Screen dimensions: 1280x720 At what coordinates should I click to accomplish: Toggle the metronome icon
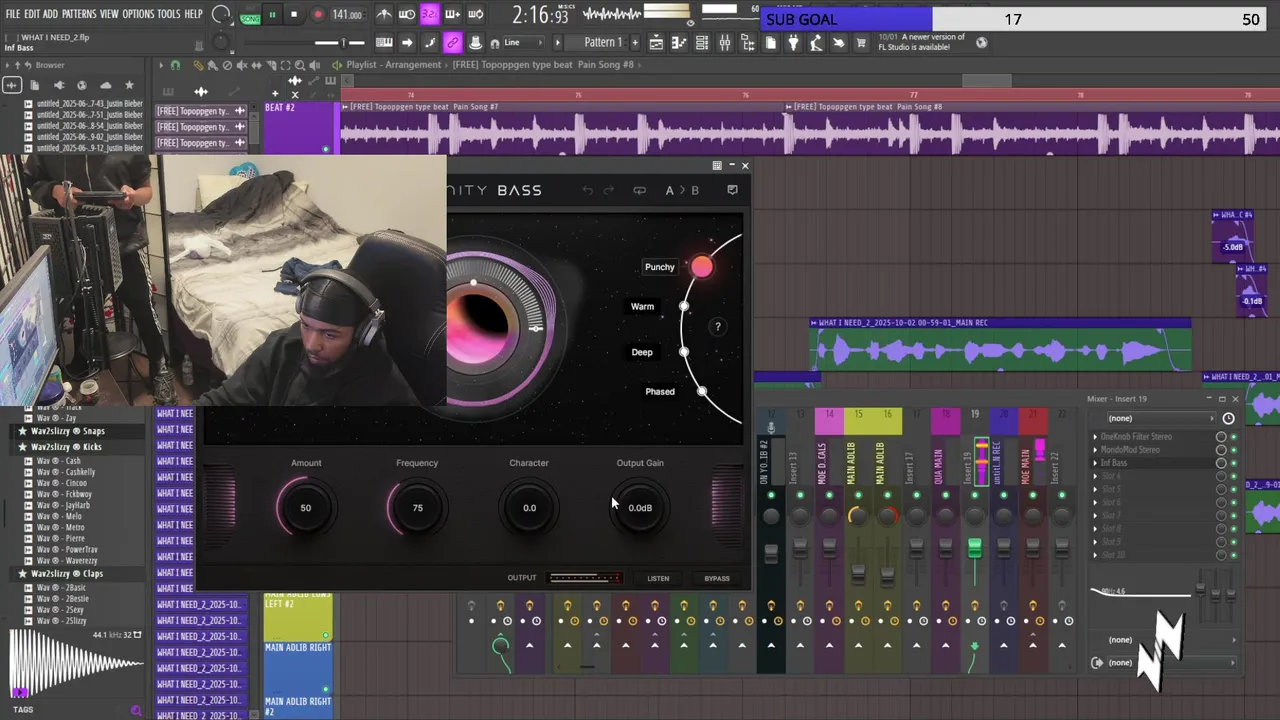(384, 15)
